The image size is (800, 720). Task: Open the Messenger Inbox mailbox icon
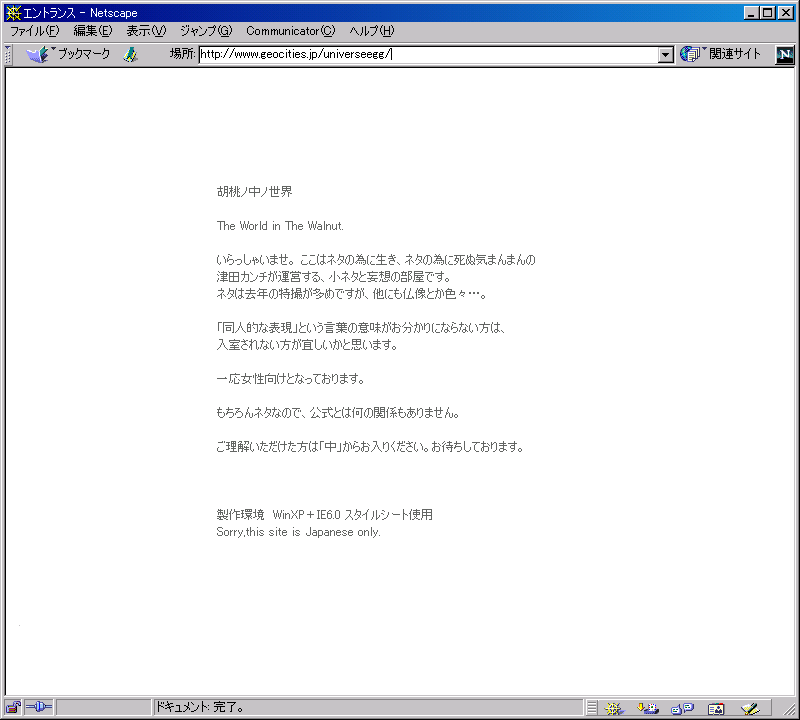647,708
